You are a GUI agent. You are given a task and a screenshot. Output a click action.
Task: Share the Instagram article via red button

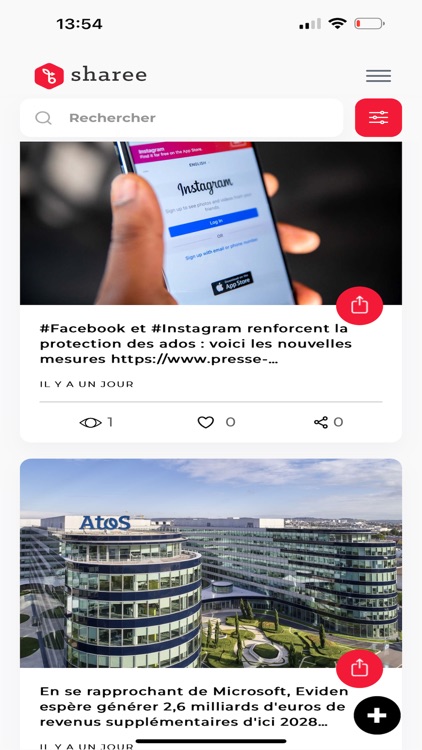(x=359, y=305)
